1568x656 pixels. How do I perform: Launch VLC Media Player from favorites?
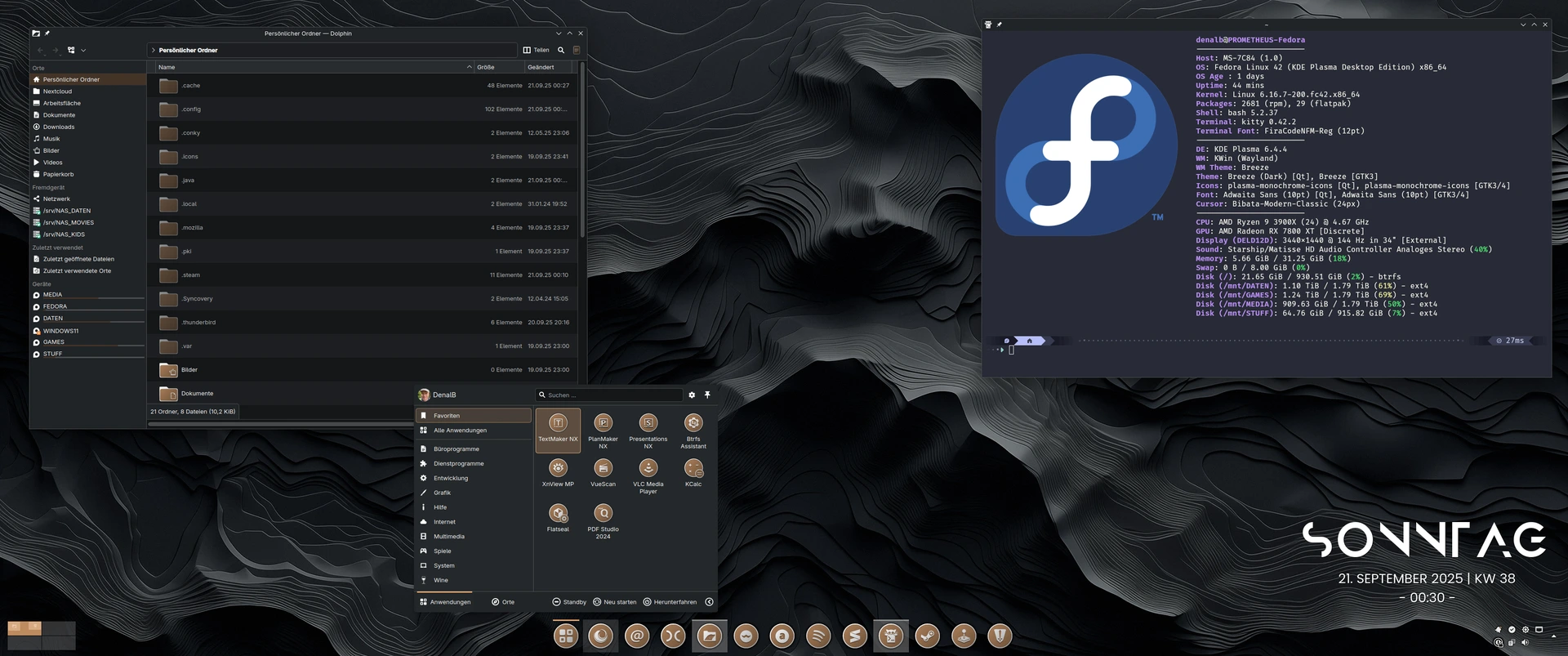tap(648, 469)
